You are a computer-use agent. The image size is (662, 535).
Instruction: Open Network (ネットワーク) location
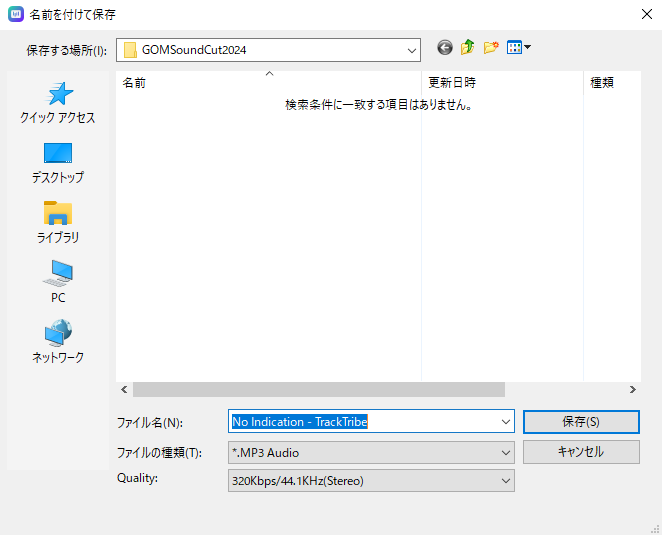click(x=58, y=343)
